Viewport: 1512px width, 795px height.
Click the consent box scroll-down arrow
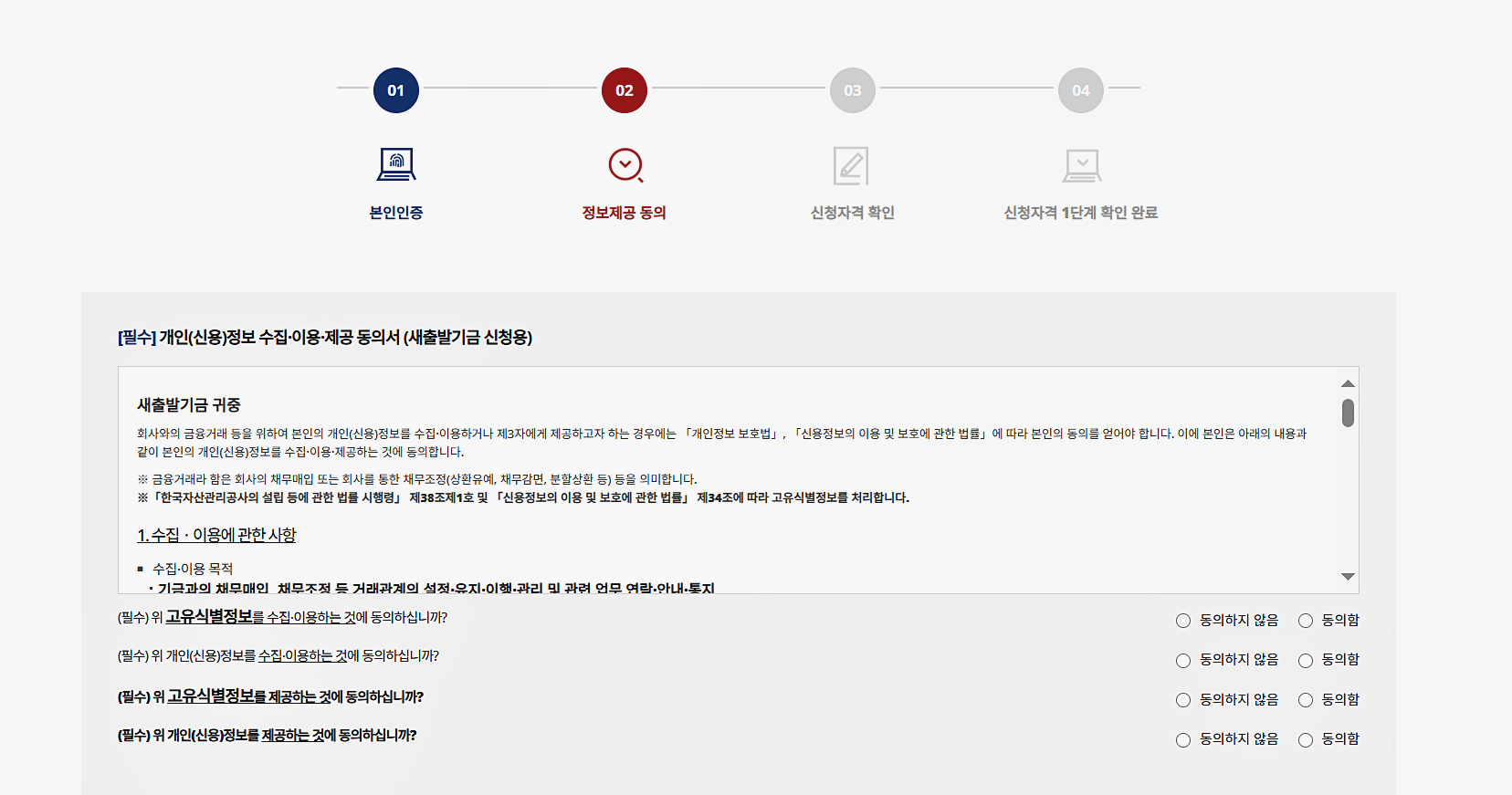[1348, 577]
